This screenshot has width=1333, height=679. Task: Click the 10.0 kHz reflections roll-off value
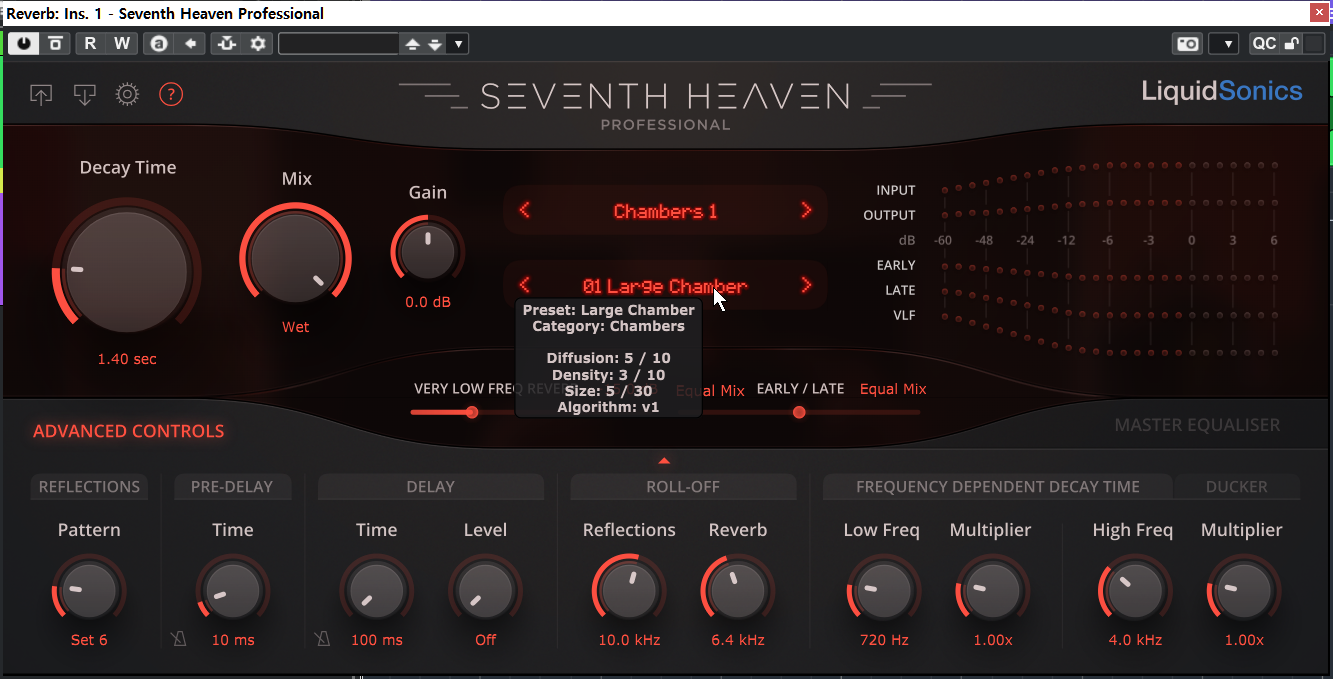(x=629, y=640)
